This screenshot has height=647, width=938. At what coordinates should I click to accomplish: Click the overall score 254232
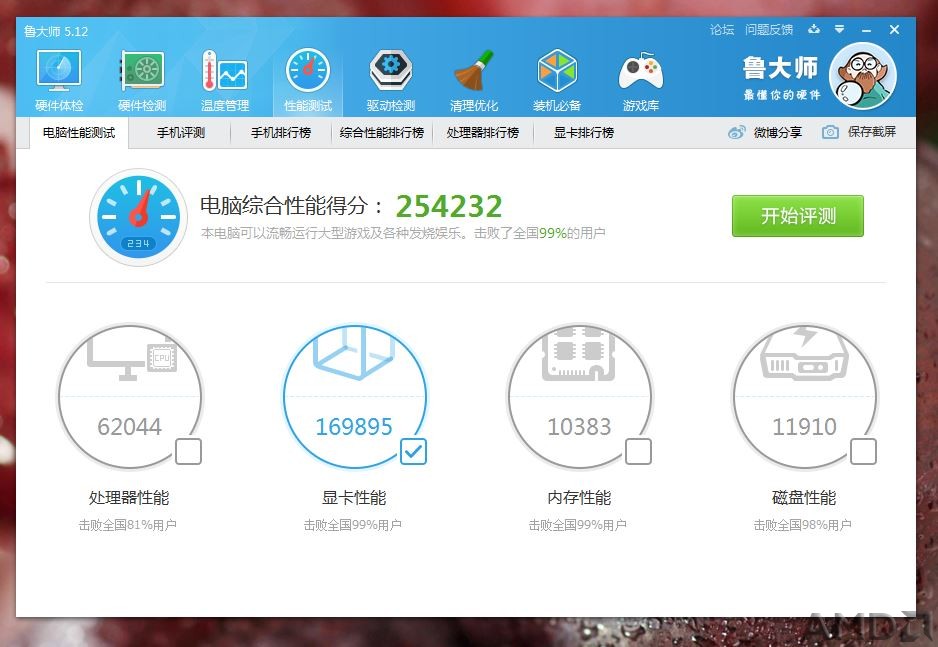[449, 207]
